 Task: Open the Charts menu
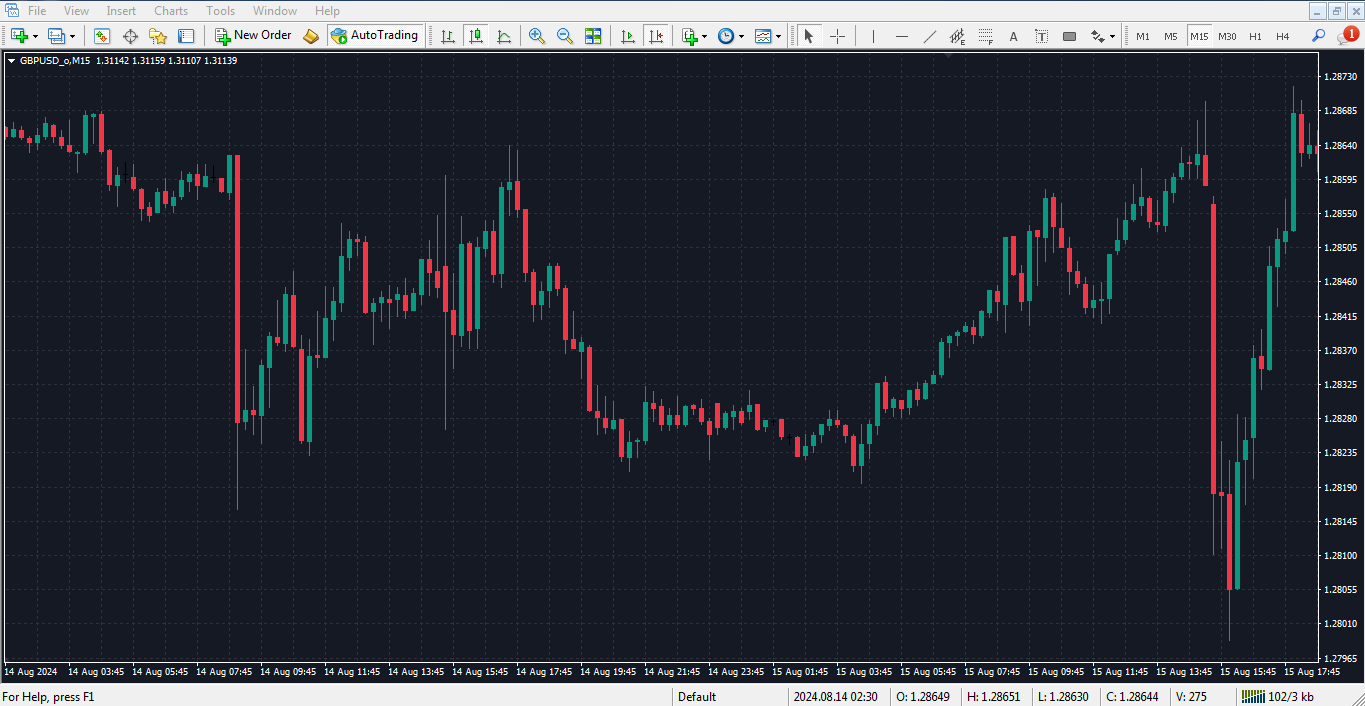[170, 10]
